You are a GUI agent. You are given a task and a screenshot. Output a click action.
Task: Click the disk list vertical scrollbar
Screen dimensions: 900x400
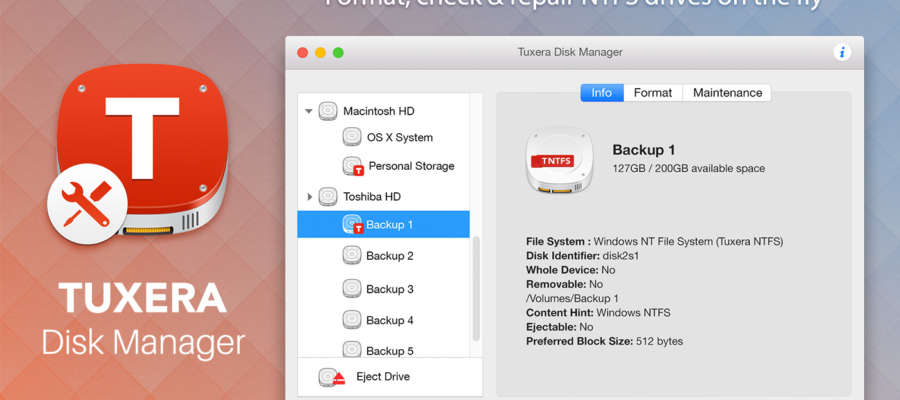[x=475, y=289]
